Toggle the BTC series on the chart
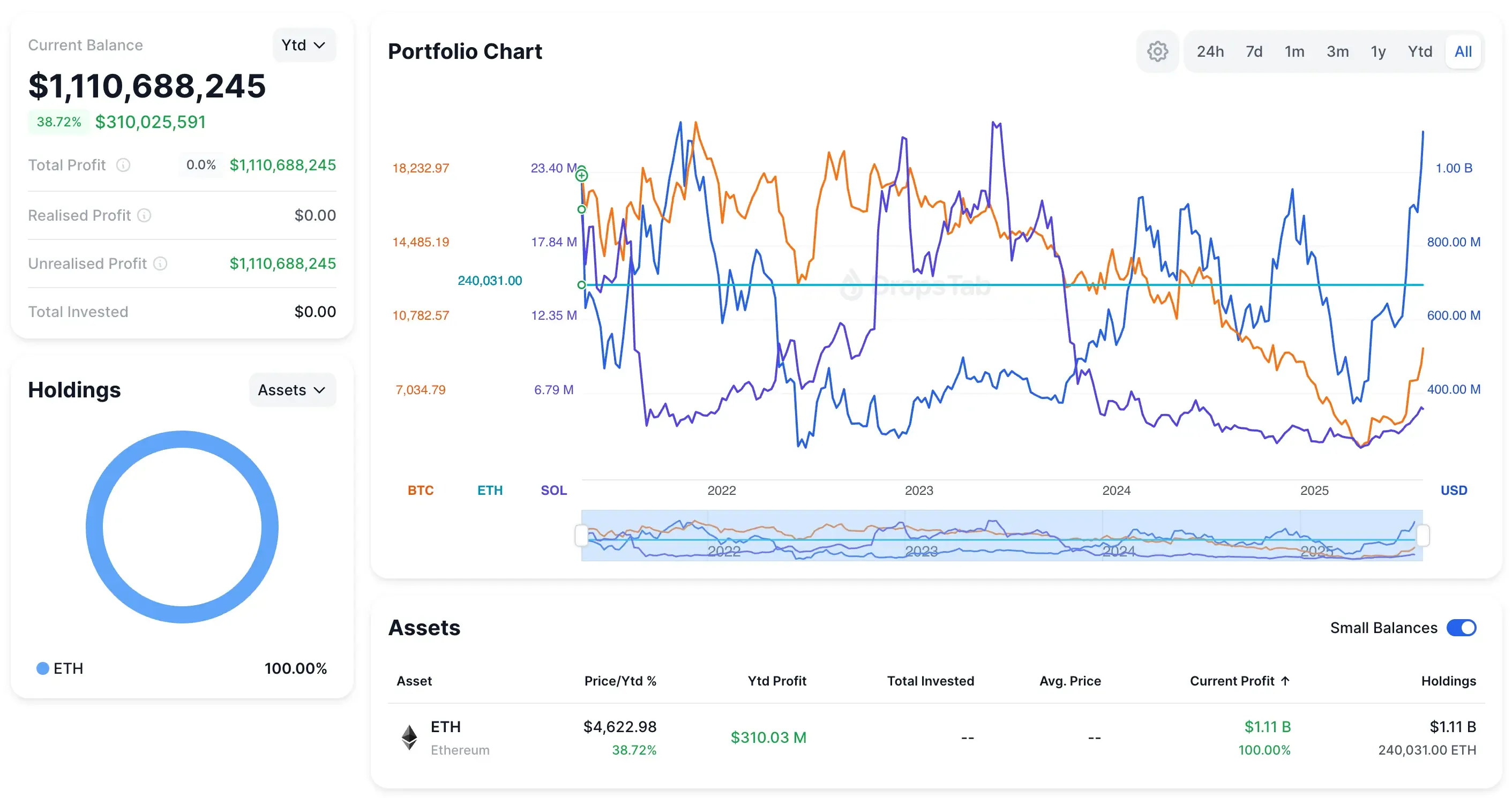Image resolution: width=1512 pixels, height=798 pixels. (420, 491)
